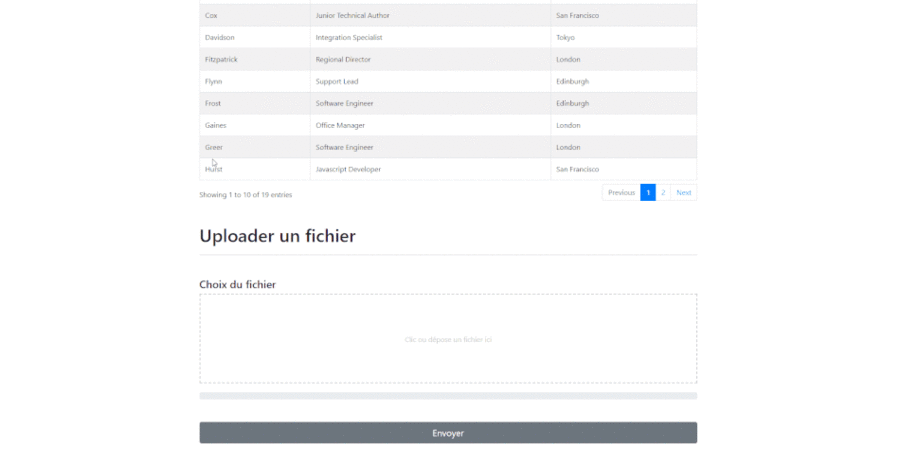Select the Integration Specialist cell

349,38
